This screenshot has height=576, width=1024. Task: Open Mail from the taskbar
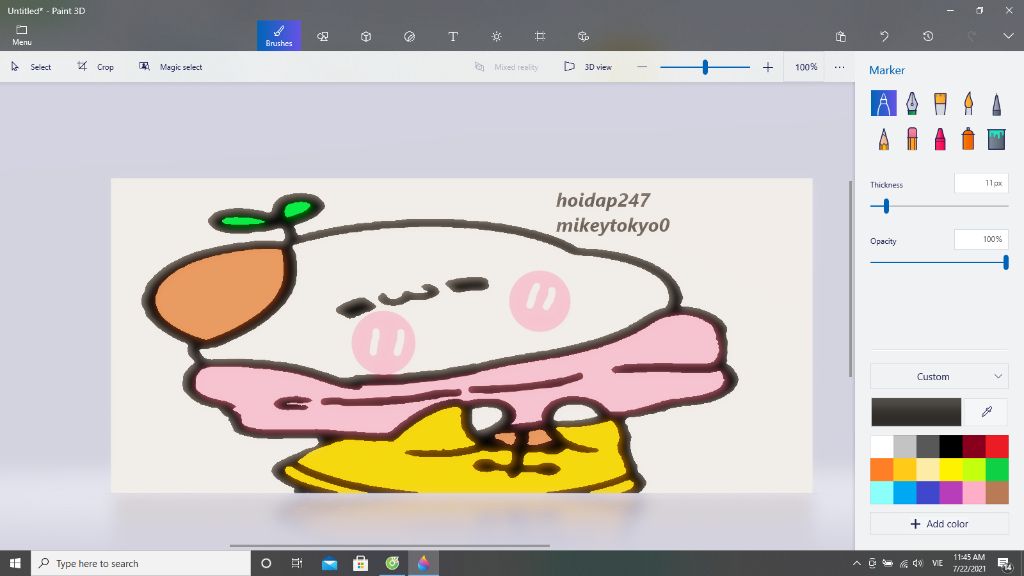[329, 563]
